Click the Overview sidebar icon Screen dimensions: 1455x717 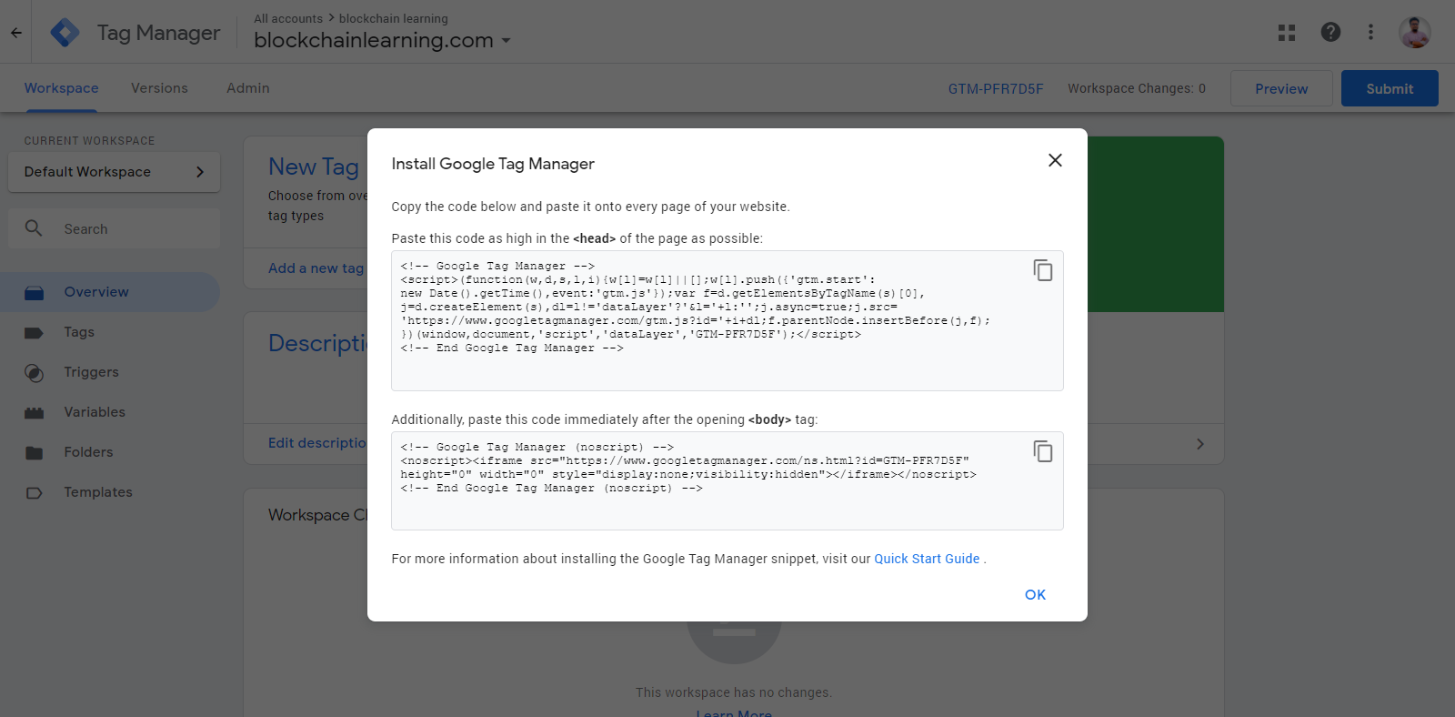click(34, 292)
